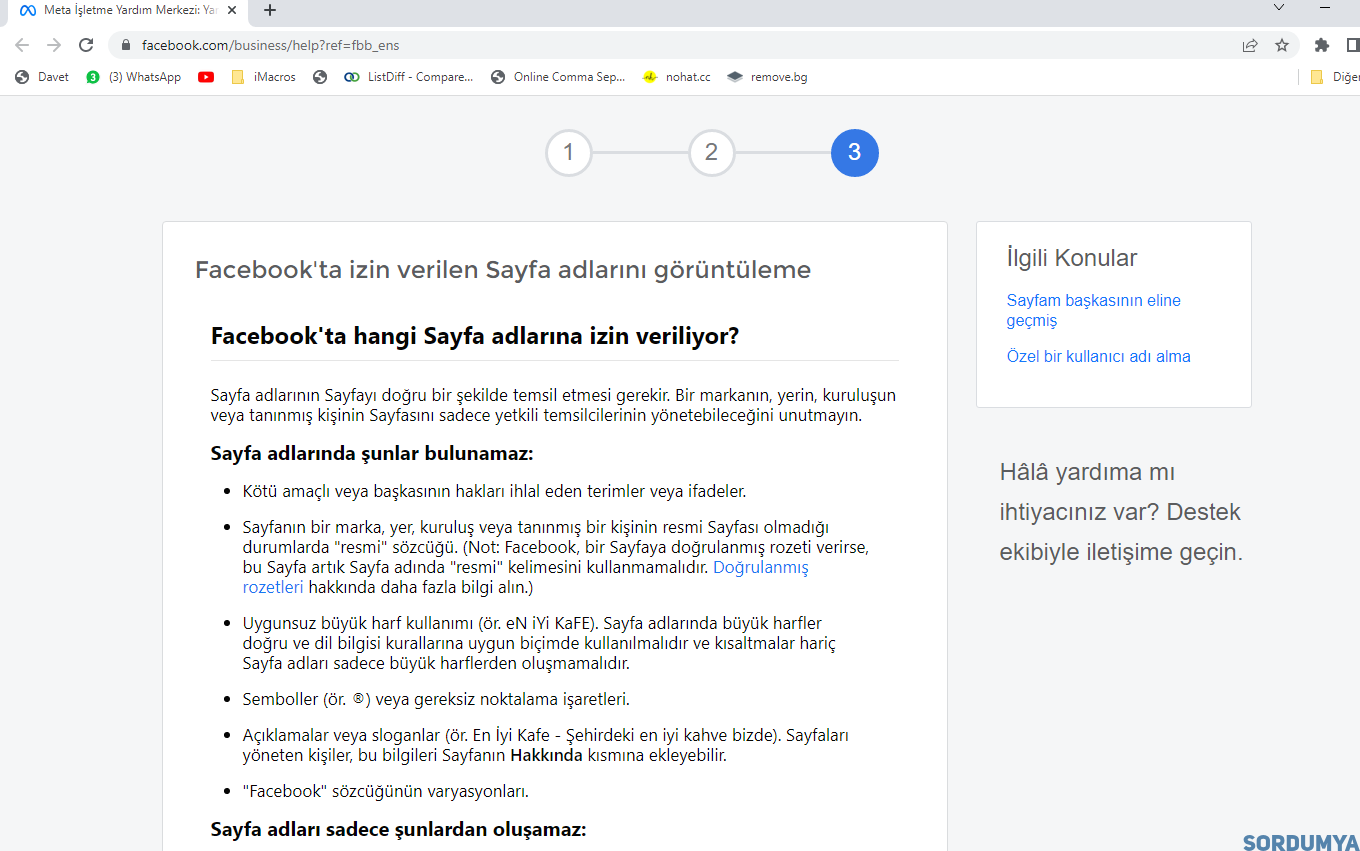Click the Hâlâ yardıma mı ihtiyacınız var text
Viewport: 1360px width, 851px height.
tap(1120, 512)
